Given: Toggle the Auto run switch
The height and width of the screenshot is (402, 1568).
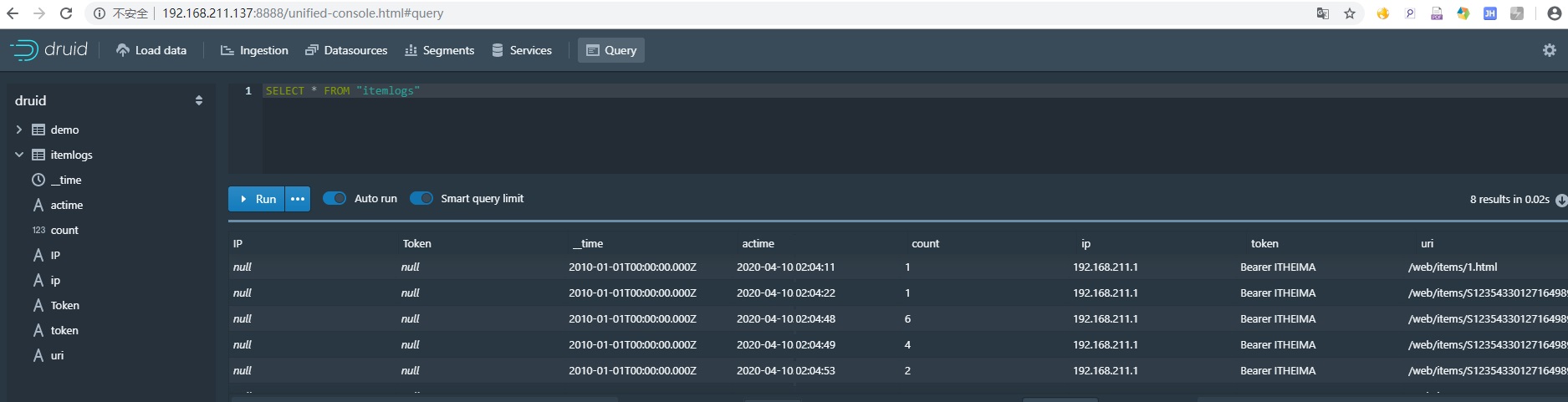Looking at the screenshot, I should tap(335, 198).
